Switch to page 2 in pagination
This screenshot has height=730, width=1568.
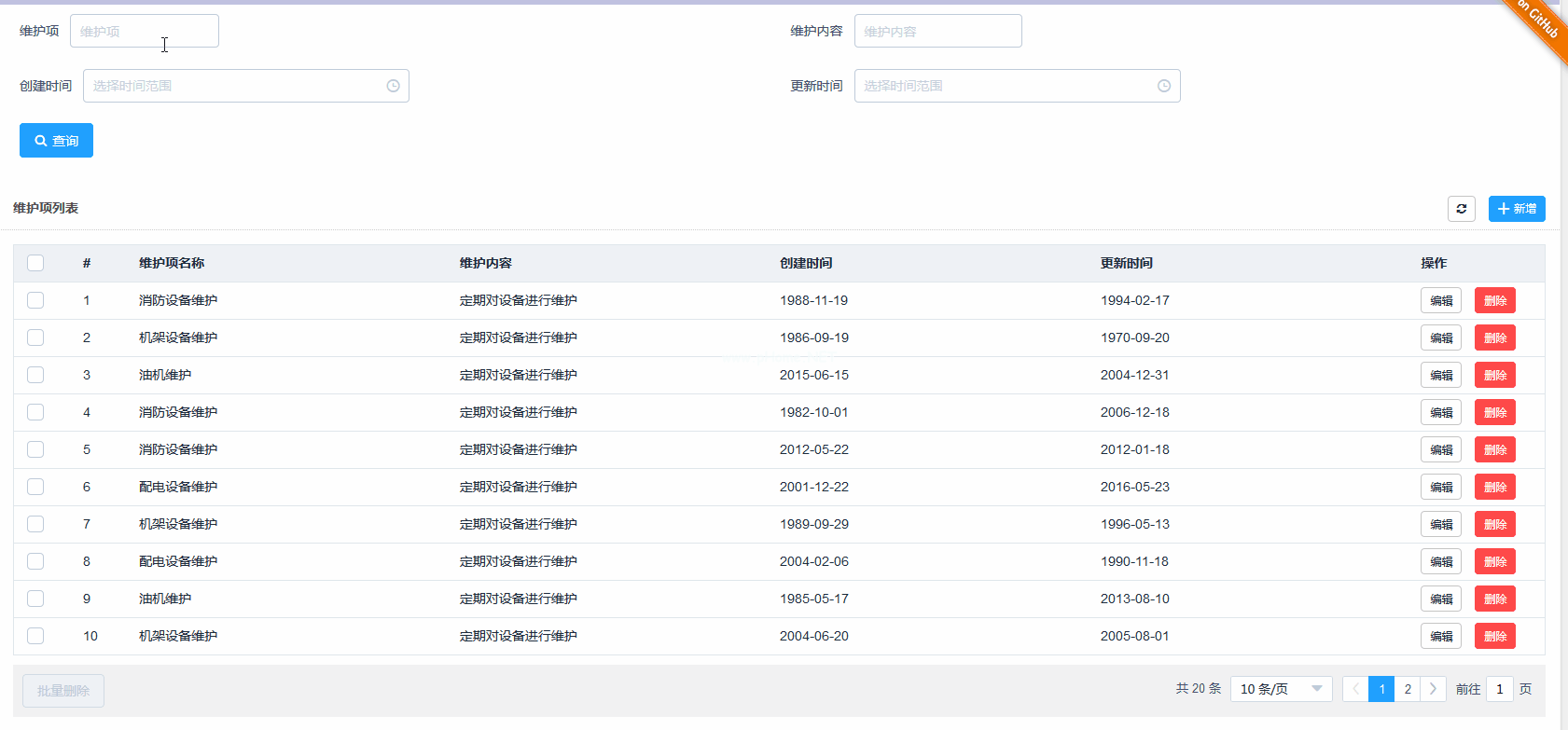click(1407, 689)
